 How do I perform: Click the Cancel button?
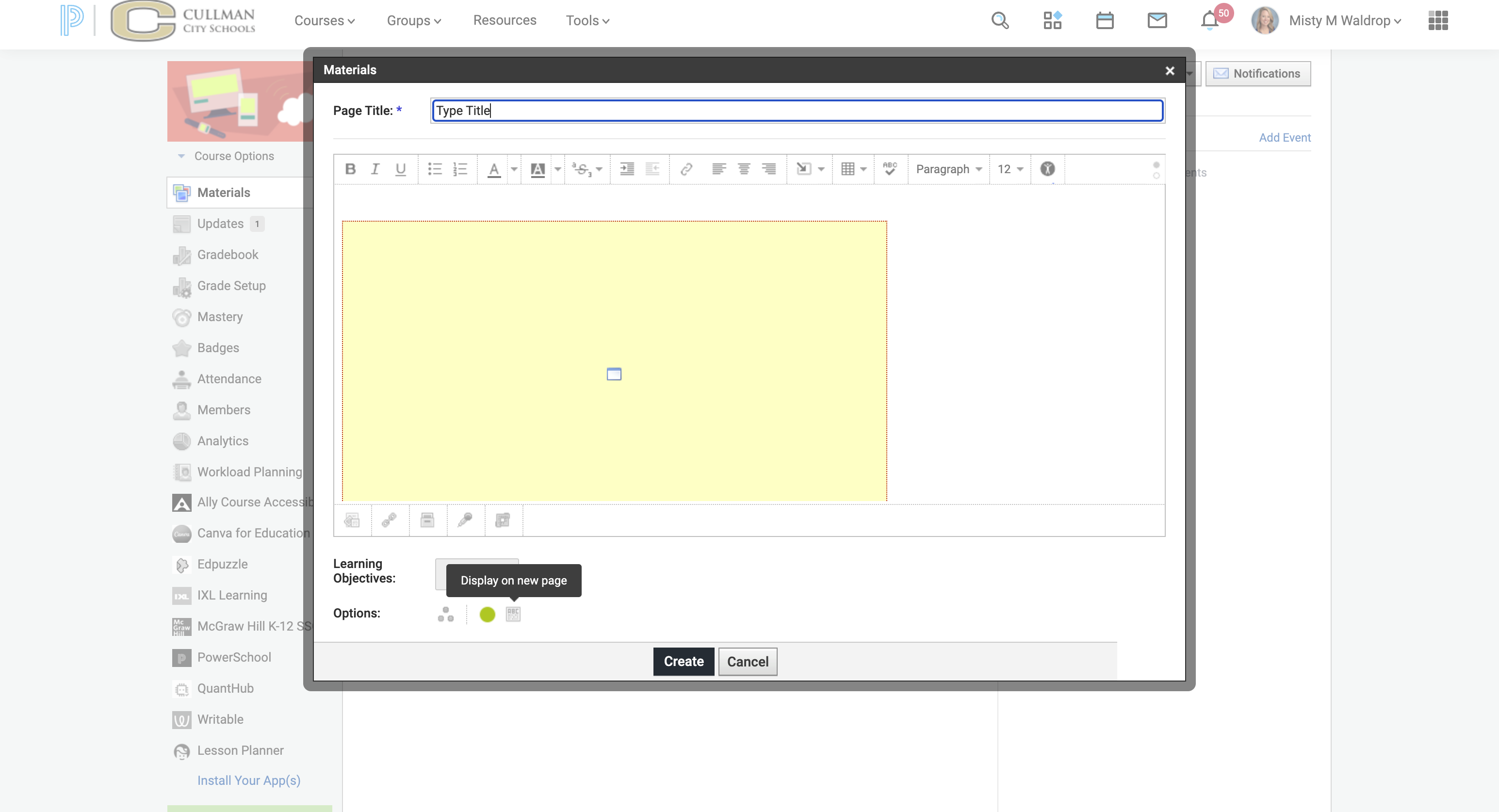coord(748,661)
